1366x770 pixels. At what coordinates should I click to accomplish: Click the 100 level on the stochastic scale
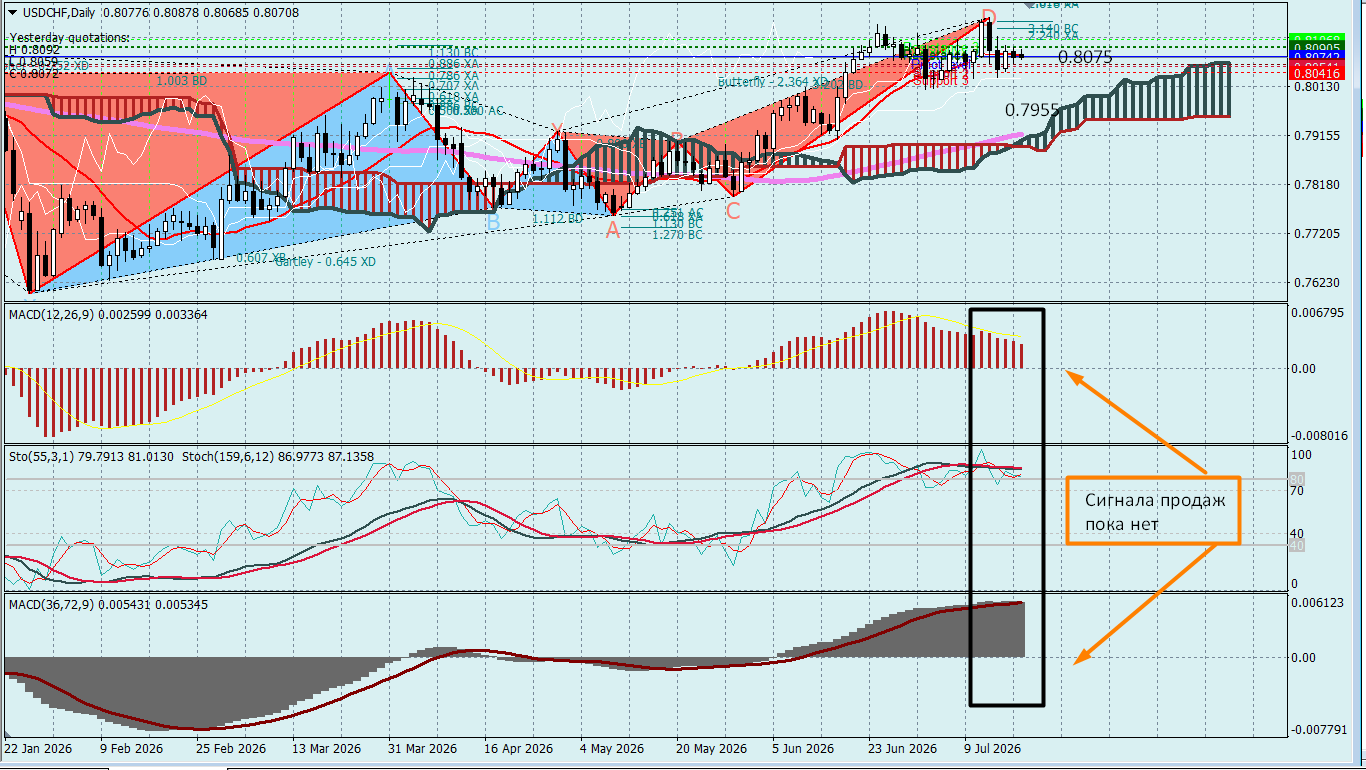click(1302, 456)
